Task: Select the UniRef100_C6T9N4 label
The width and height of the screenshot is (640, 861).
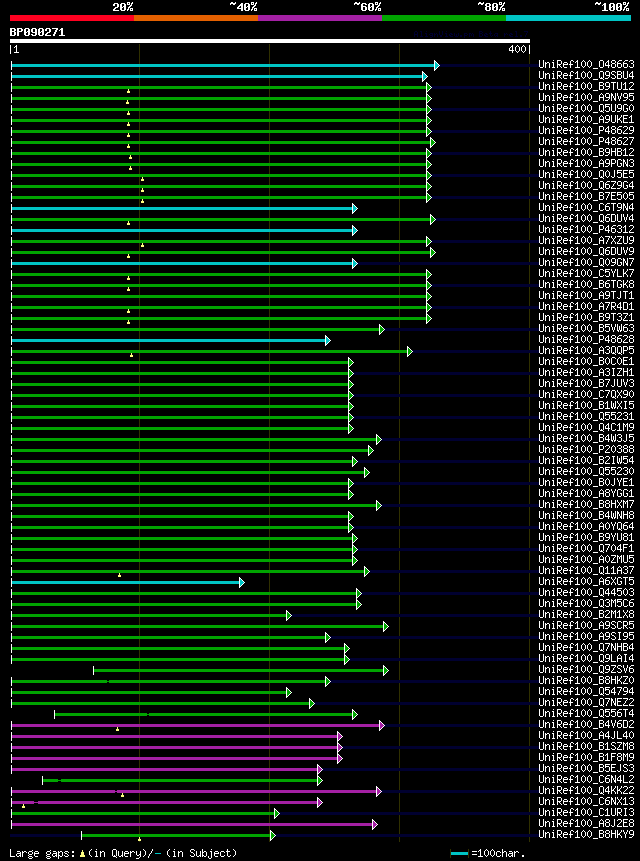Action: coord(586,208)
